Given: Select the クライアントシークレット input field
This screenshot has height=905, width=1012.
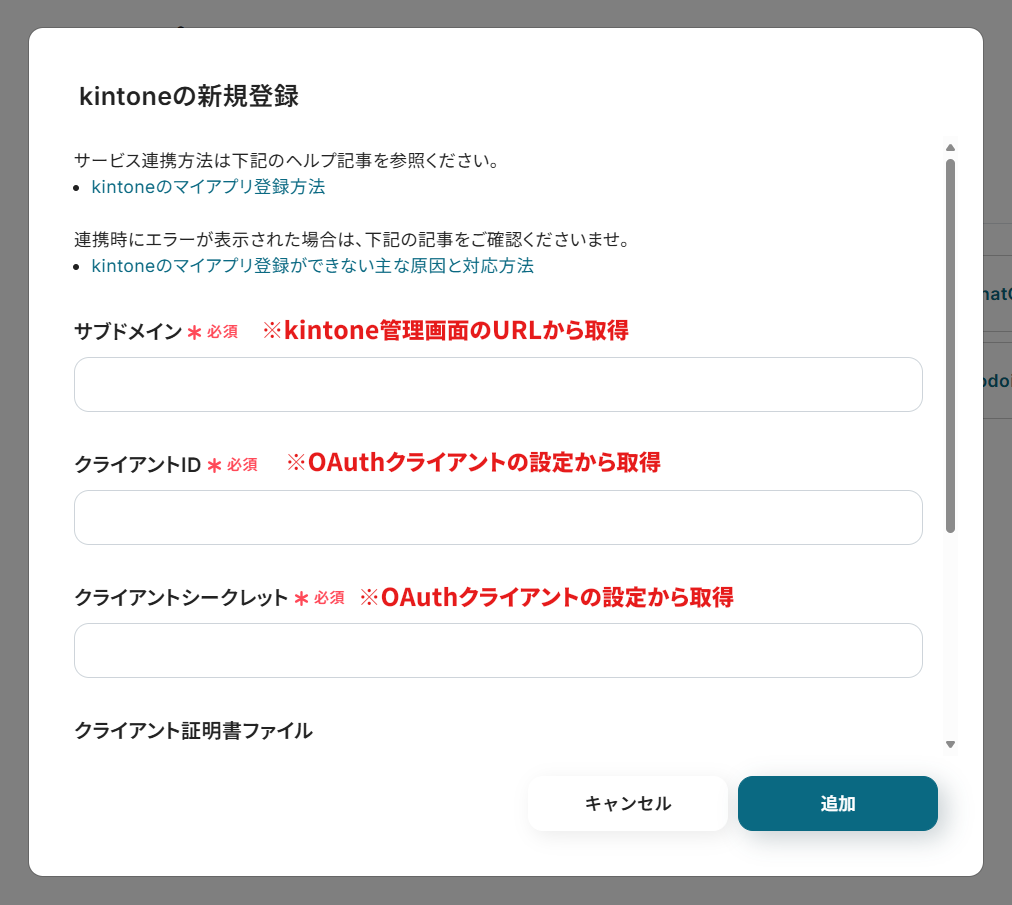Looking at the screenshot, I should 498,651.
